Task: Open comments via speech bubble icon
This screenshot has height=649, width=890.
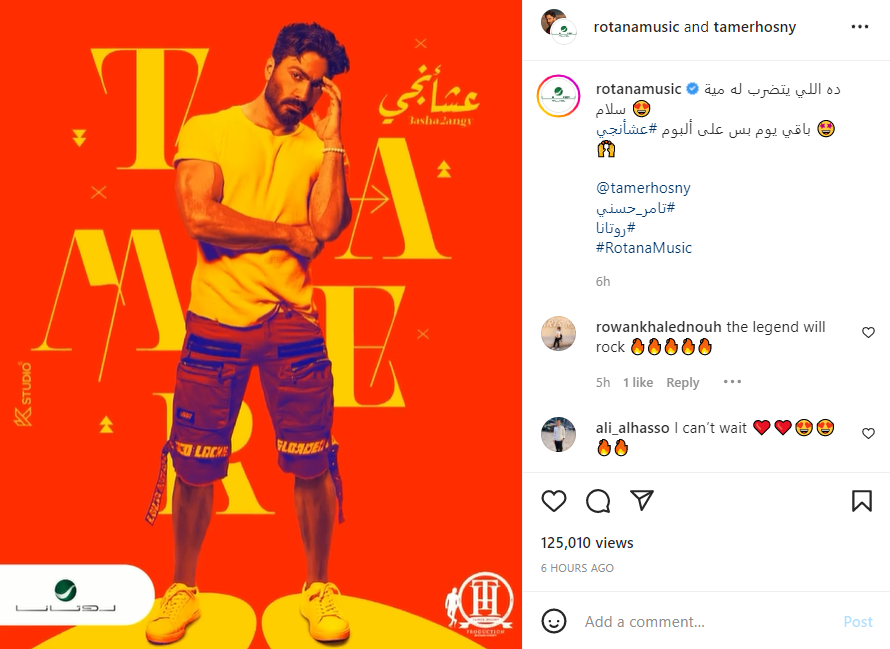Action: tap(598, 501)
